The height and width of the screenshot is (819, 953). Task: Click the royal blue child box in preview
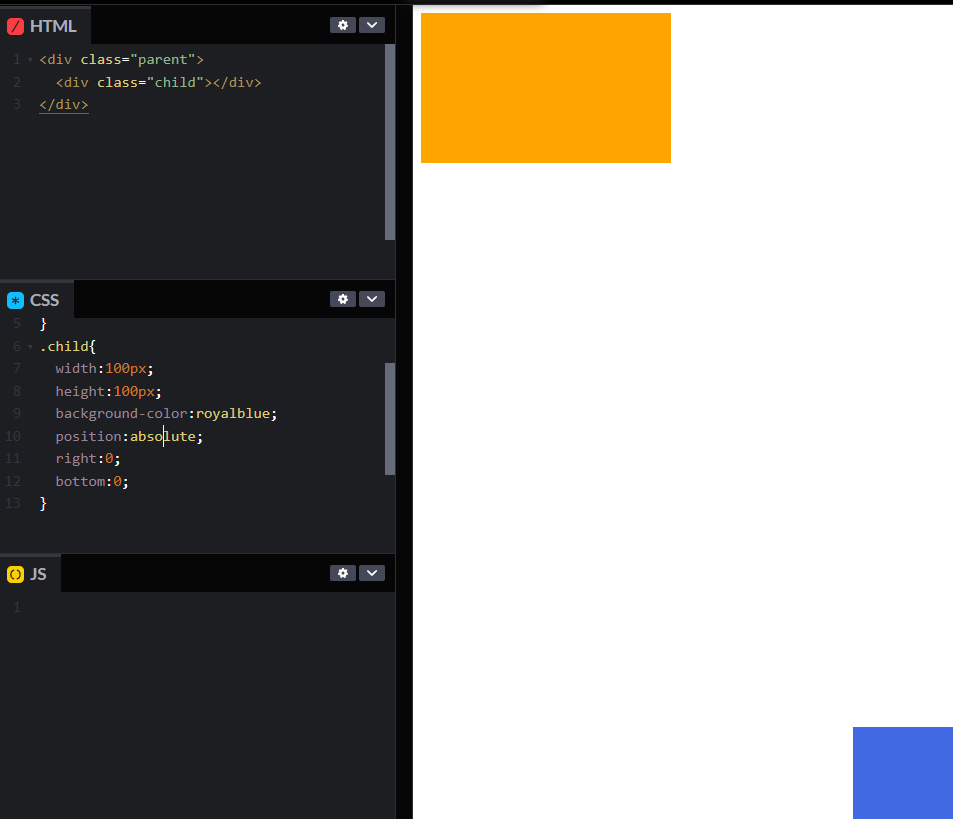[903, 773]
